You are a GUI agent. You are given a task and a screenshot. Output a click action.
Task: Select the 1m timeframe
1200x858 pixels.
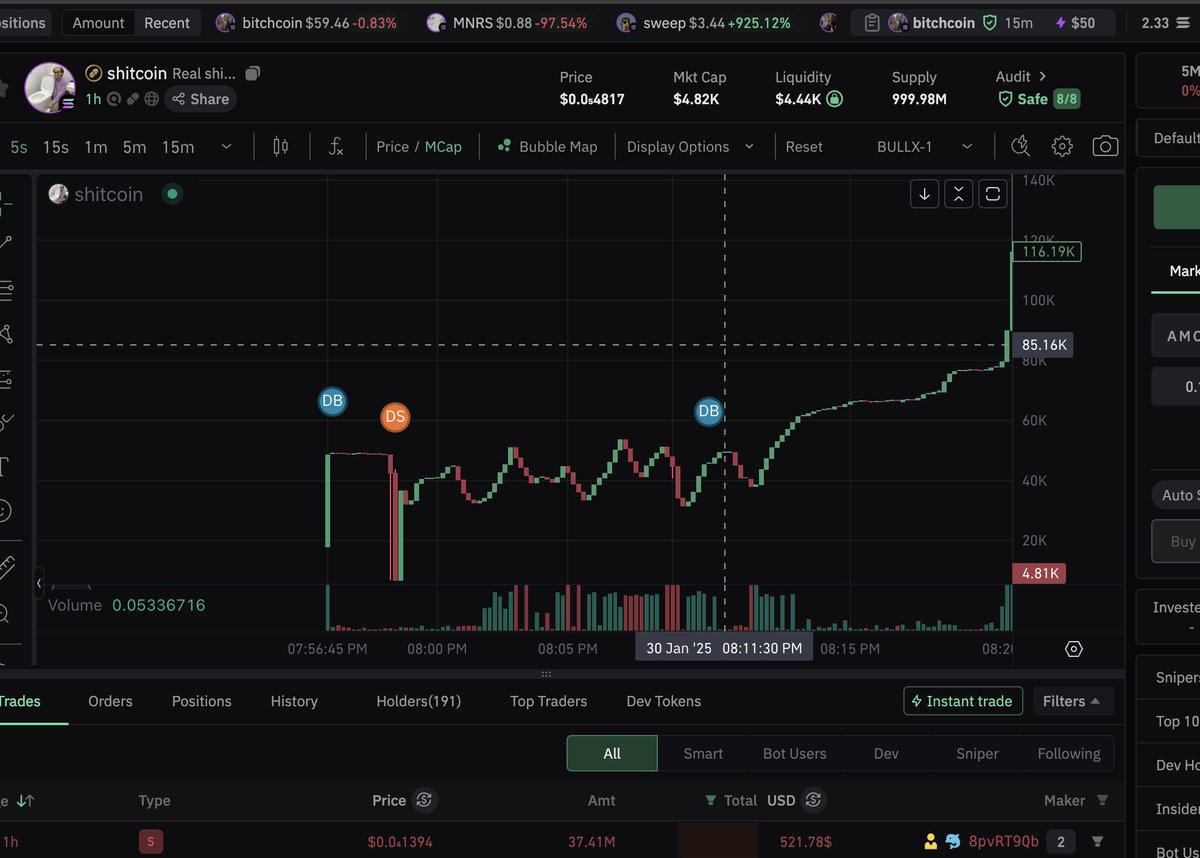pyautogui.click(x=96, y=147)
